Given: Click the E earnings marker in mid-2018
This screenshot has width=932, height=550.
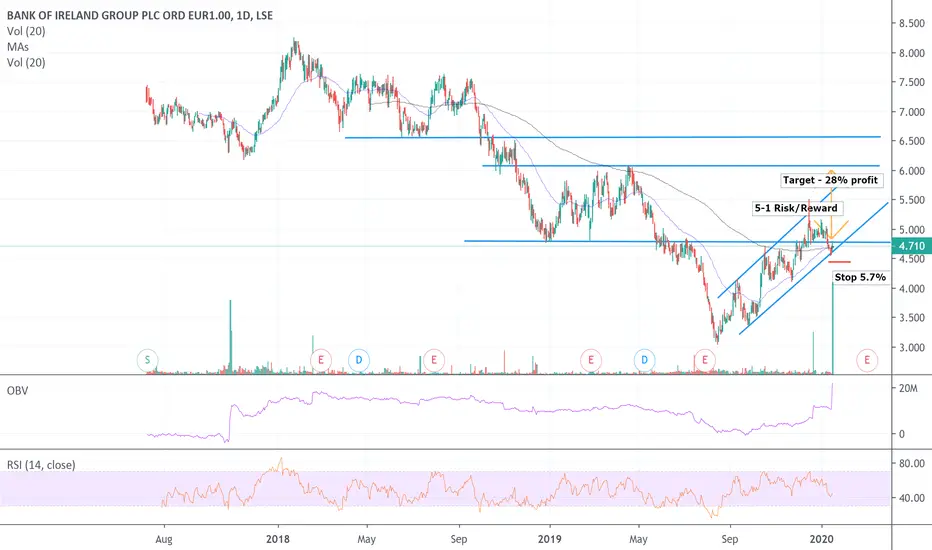Looking at the screenshot, I should click(434, 360).
